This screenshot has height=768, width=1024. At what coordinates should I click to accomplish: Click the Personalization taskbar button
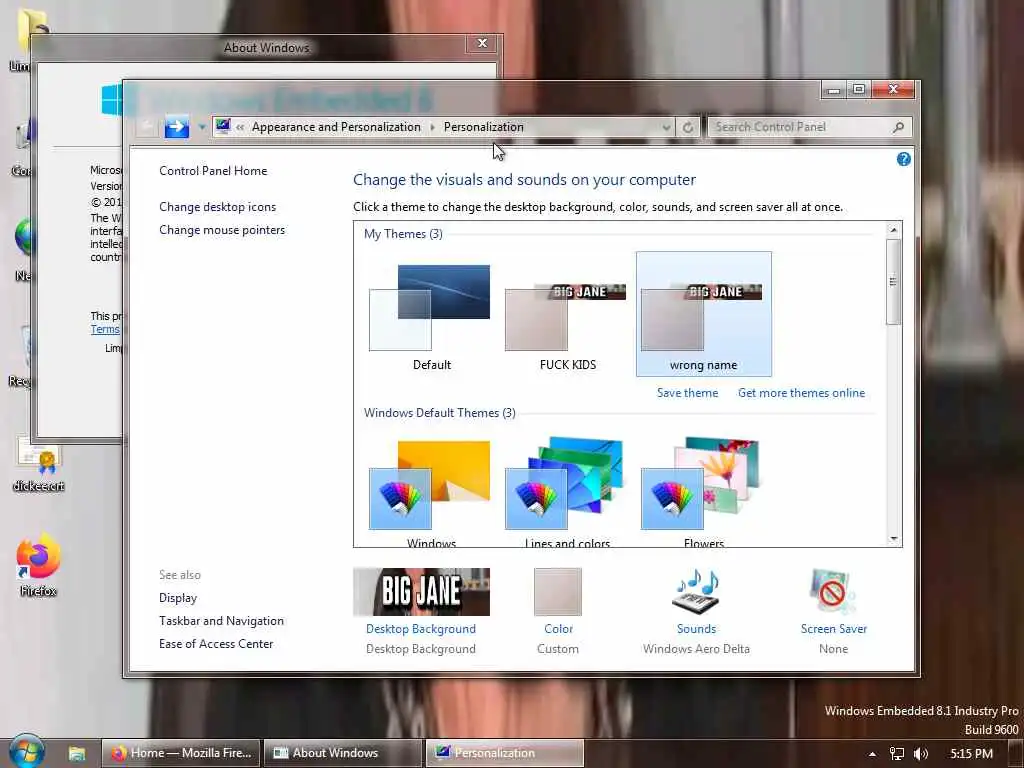(504, 753)
